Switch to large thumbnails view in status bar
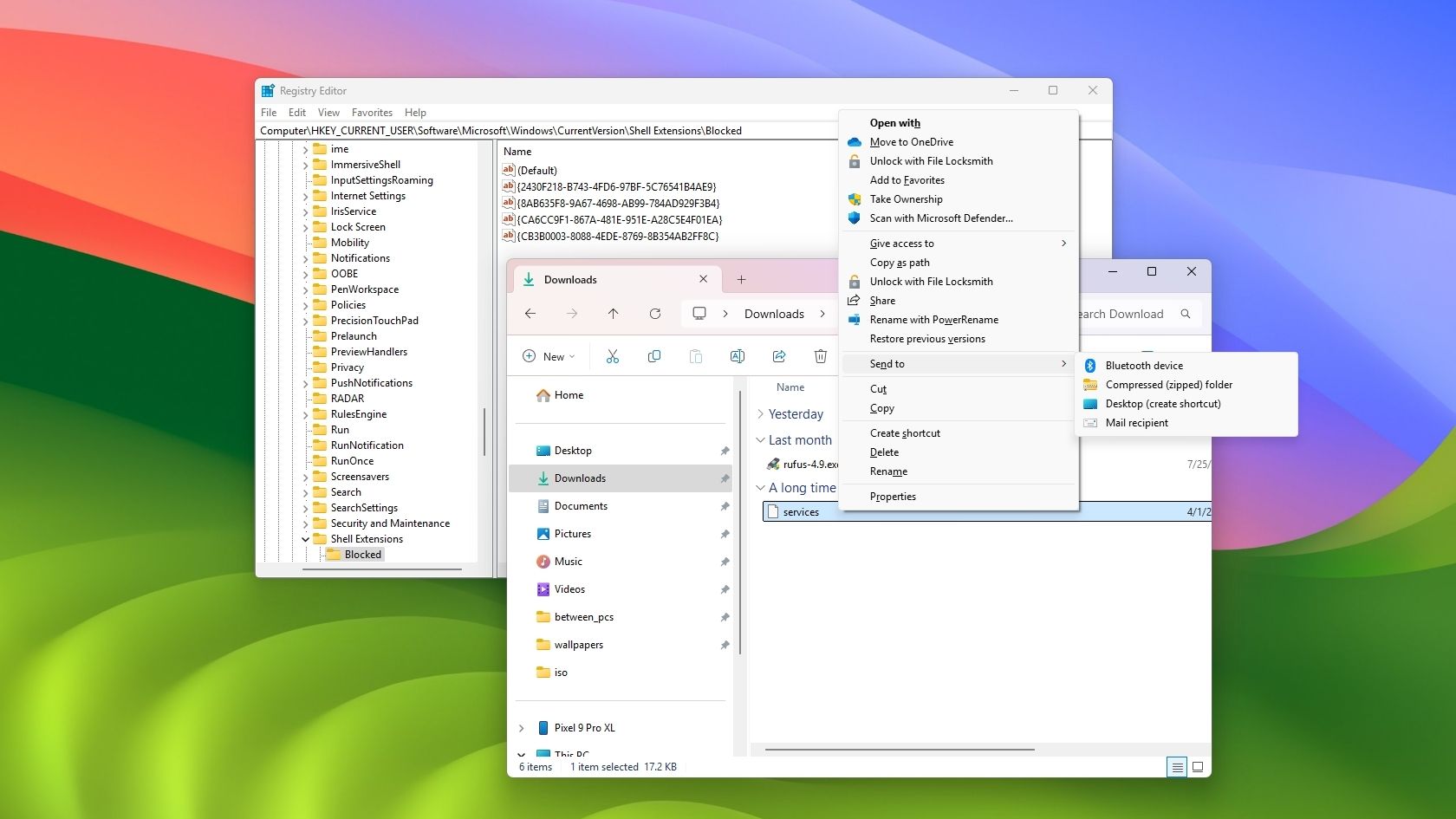 (1198, 767)
